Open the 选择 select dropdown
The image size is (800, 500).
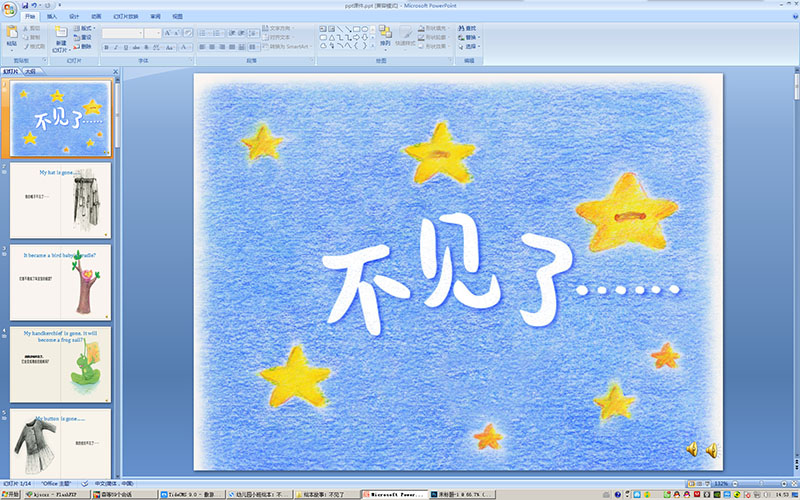[469, 46]
